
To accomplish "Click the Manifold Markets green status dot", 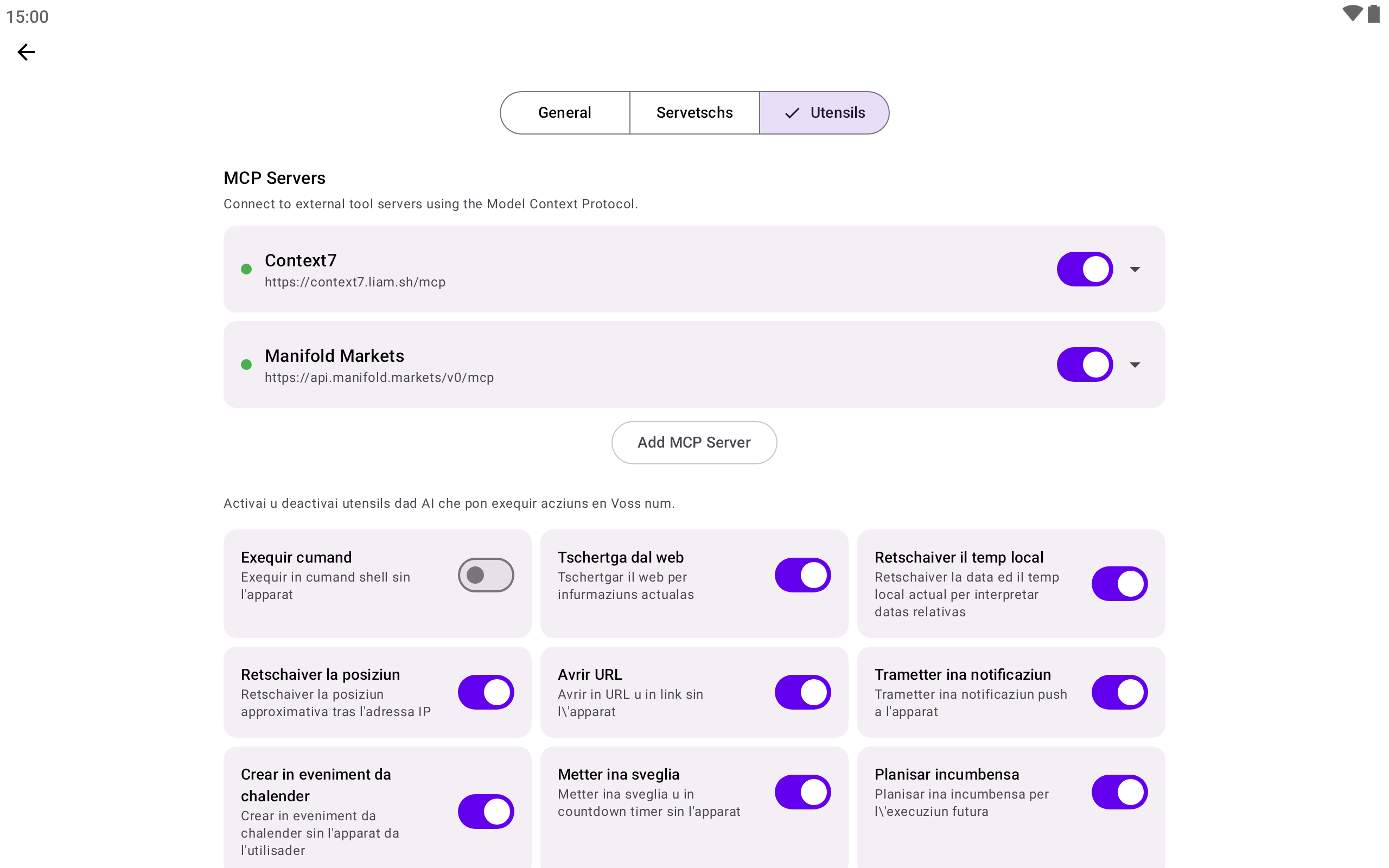I will [246, 365].
